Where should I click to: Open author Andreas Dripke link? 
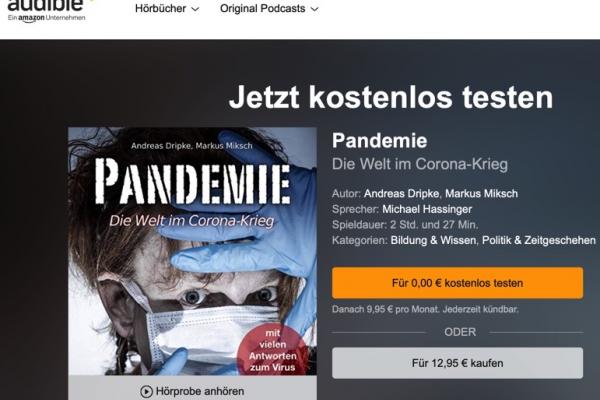(x=402, y=194)
